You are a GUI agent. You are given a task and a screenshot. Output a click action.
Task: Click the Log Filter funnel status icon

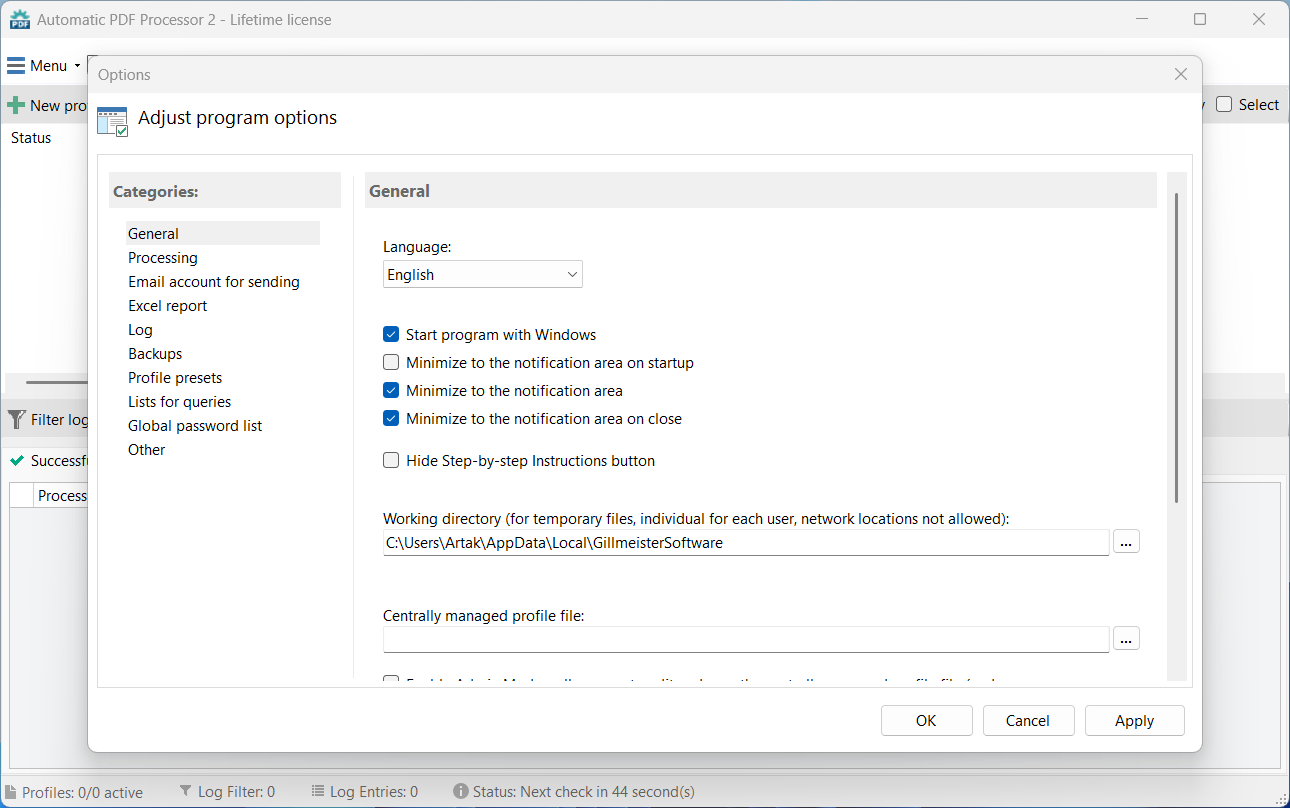(186, 792)
